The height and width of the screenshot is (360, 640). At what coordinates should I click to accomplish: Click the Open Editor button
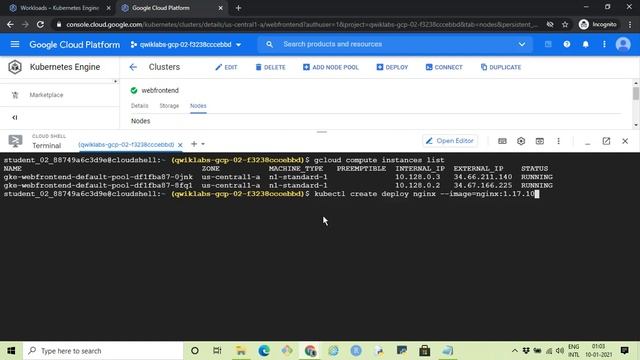coord(449,141)
